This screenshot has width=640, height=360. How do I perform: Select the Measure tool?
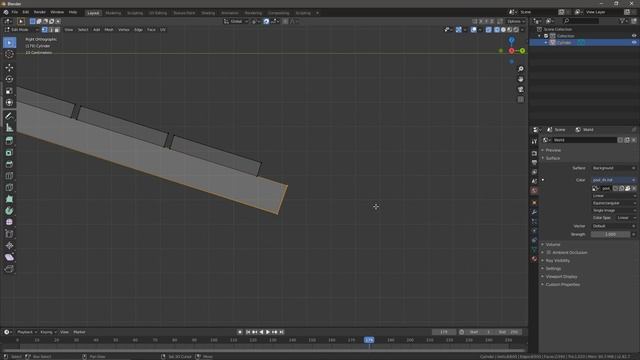point(9,128)
